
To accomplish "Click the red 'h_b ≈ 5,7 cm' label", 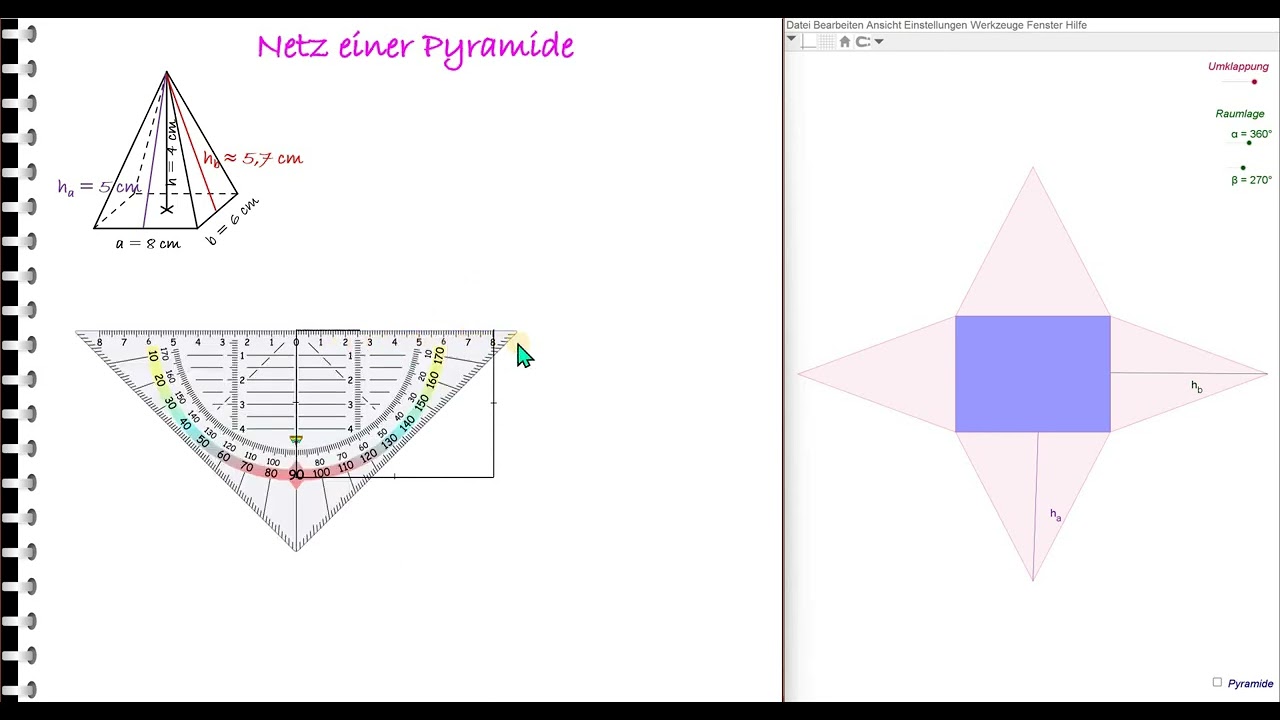I will point(253,158).
